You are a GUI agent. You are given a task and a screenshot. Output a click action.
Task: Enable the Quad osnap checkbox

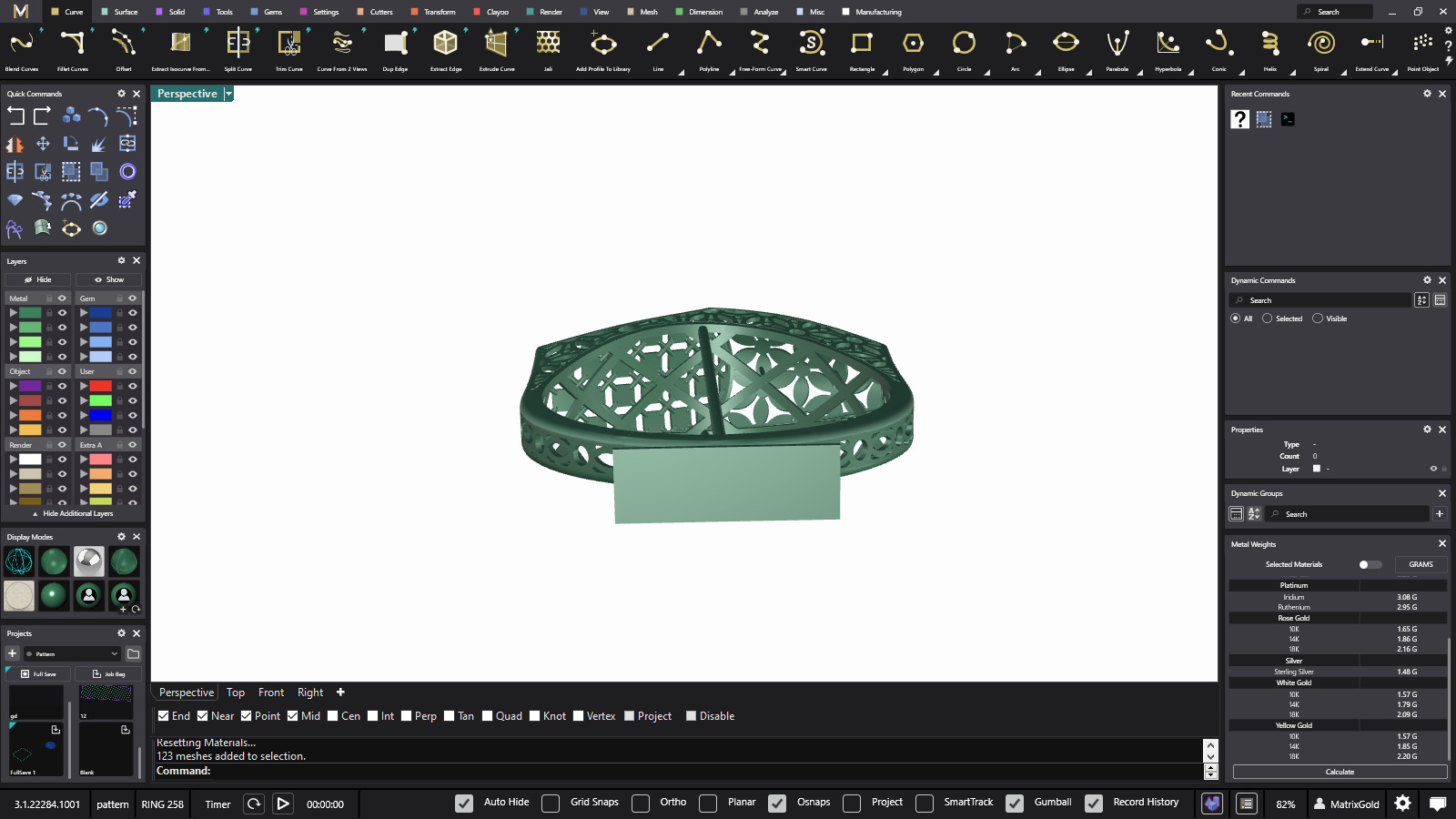488,716
